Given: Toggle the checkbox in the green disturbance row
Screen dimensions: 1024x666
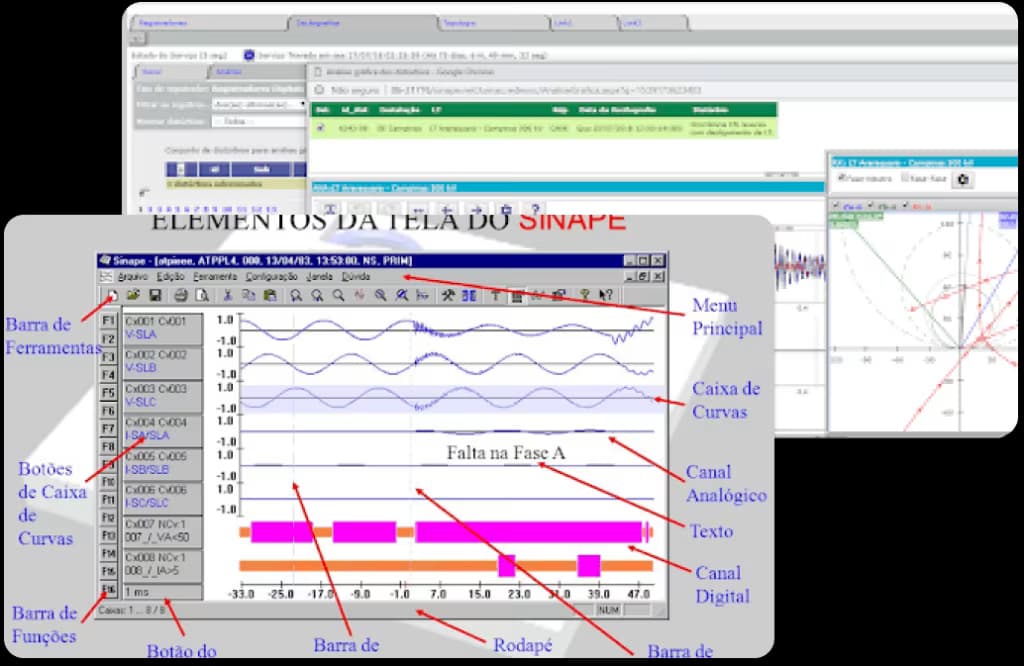Looking at the screenshot, I should tap(320, 128).
